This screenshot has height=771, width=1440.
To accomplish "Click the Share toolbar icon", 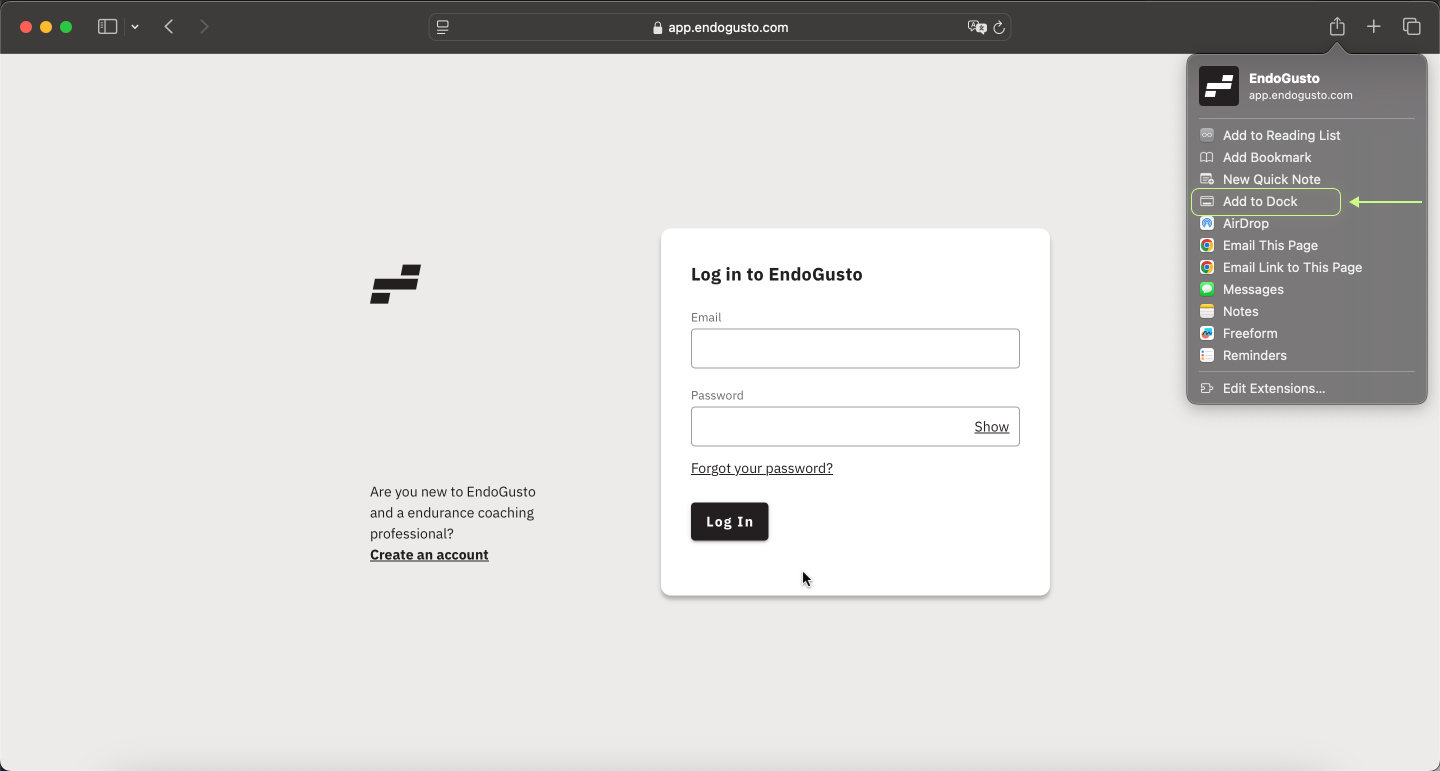I will 1337,27.
